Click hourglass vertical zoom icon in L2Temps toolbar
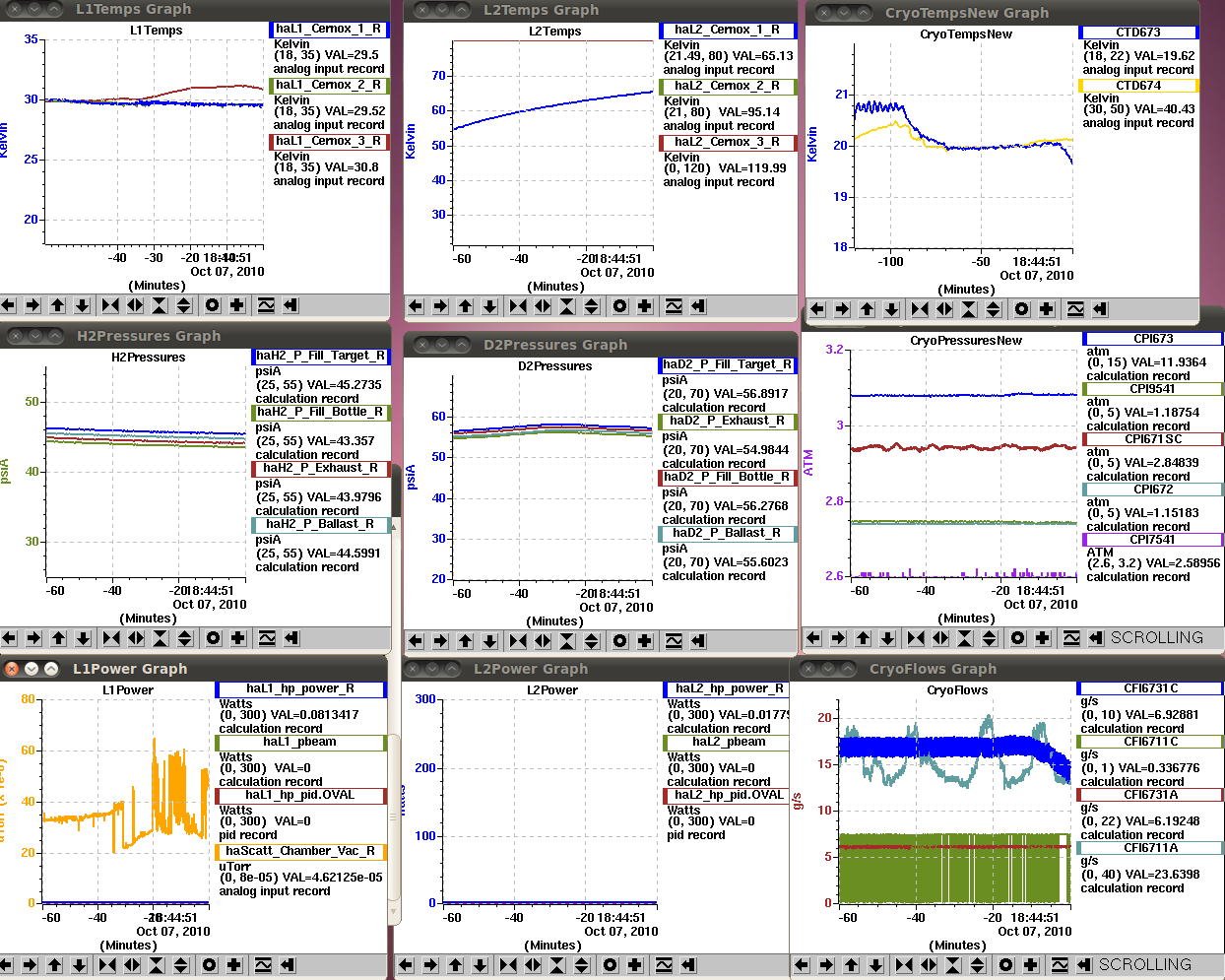The image size is (1225, 980). pyautogui.click(x=567, y=306)
